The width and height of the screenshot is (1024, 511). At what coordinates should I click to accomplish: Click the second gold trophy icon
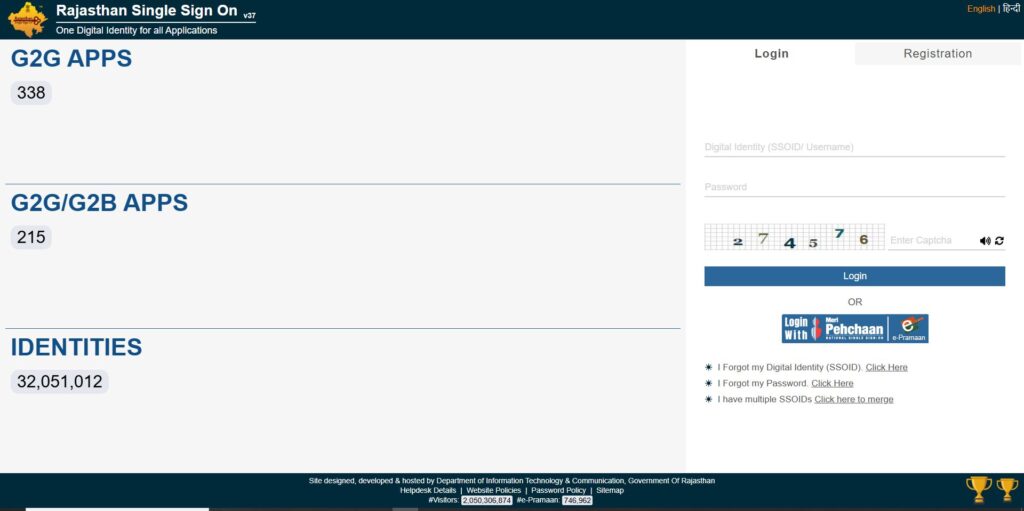1007,489
